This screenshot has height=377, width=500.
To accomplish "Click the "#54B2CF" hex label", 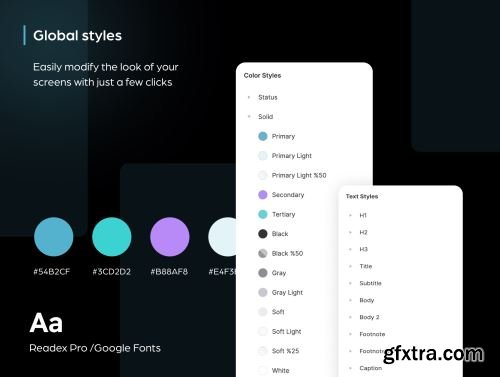I will tap(52, 272).
